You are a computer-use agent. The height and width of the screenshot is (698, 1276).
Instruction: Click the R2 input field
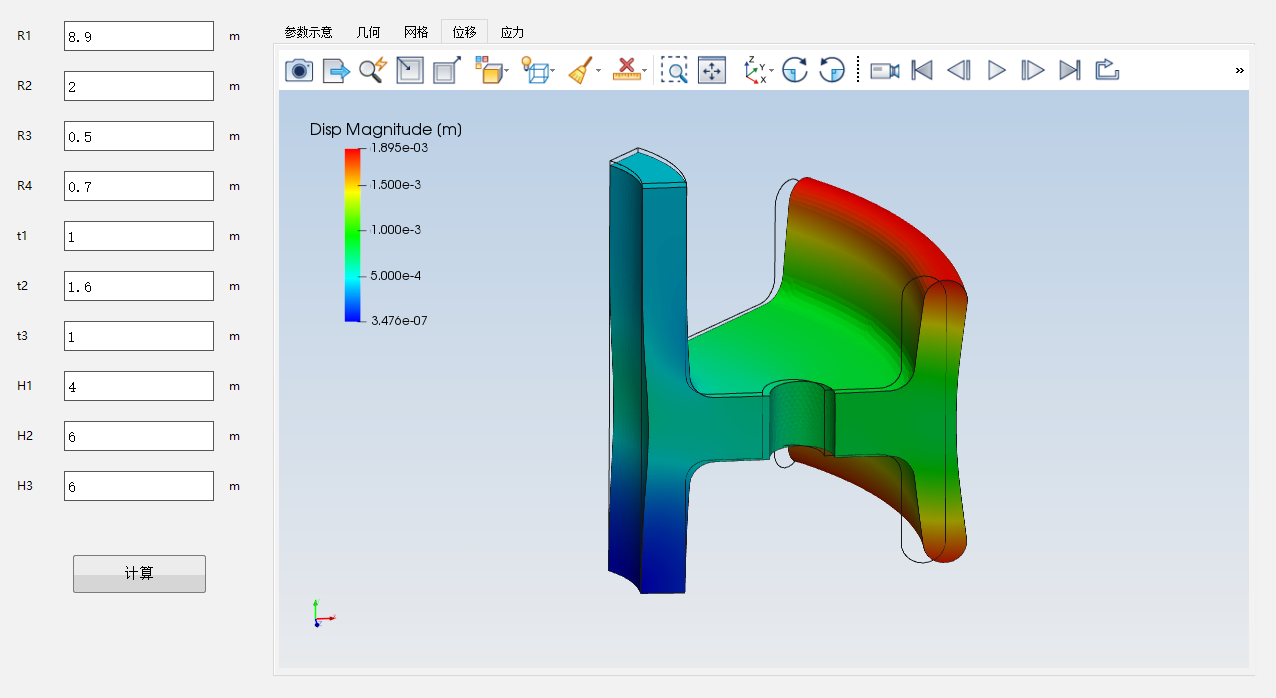139,86
